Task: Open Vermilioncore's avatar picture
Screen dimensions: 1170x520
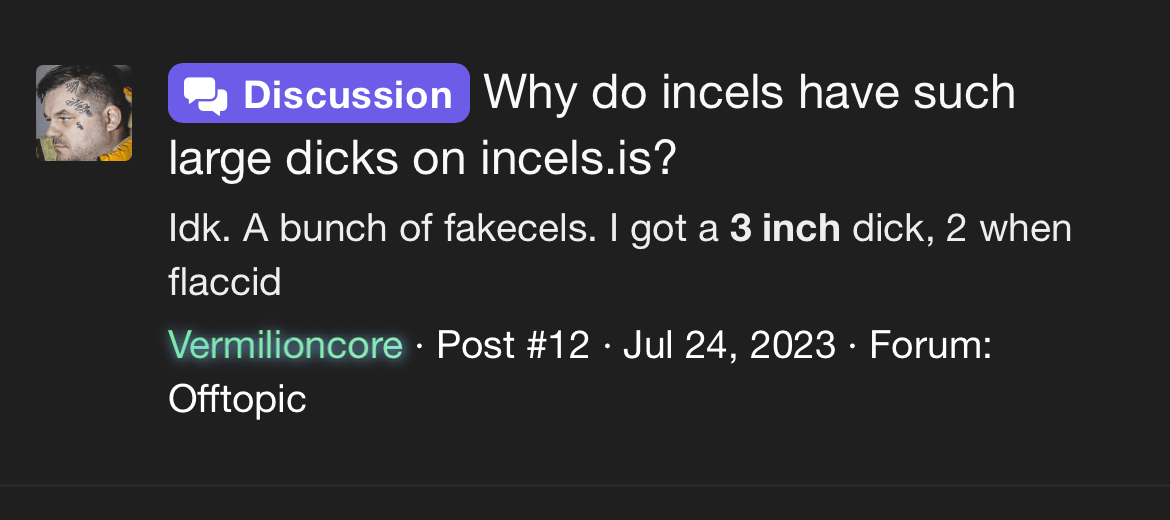Action: coord(84,113)
